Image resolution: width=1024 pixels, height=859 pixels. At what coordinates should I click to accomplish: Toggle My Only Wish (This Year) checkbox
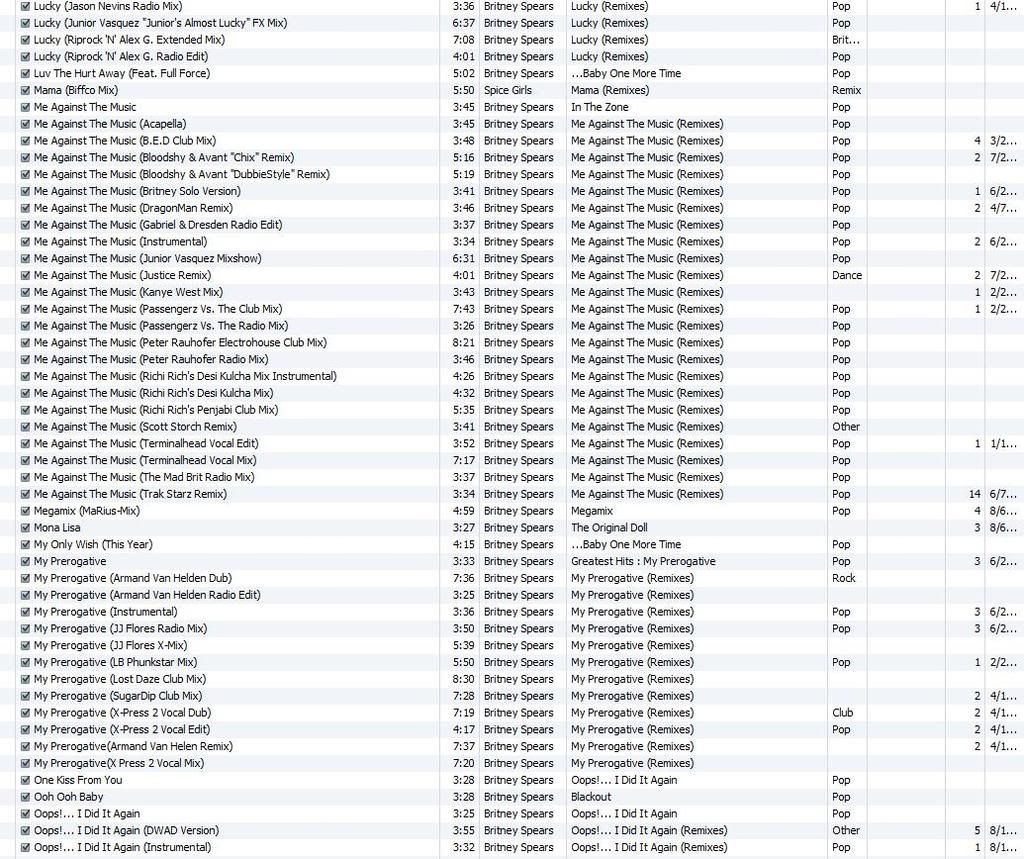coord(25,545)
